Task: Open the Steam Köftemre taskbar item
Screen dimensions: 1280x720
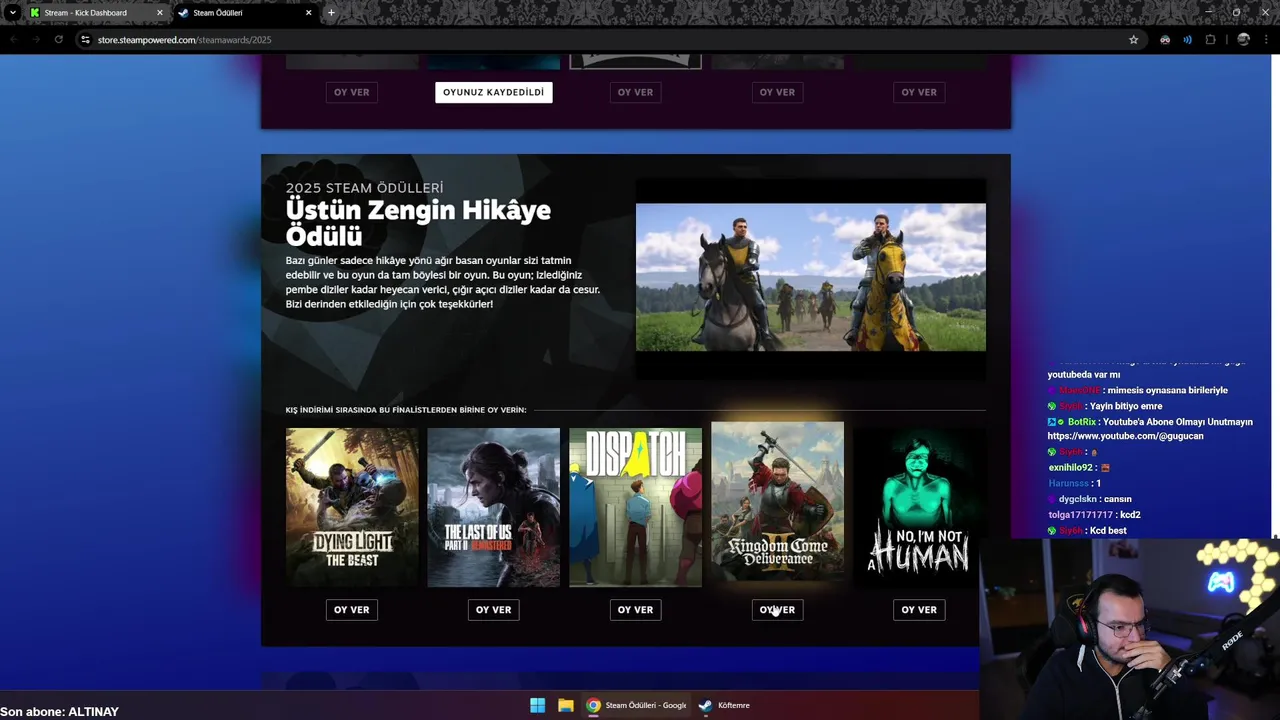Action: tap(725, 705)
